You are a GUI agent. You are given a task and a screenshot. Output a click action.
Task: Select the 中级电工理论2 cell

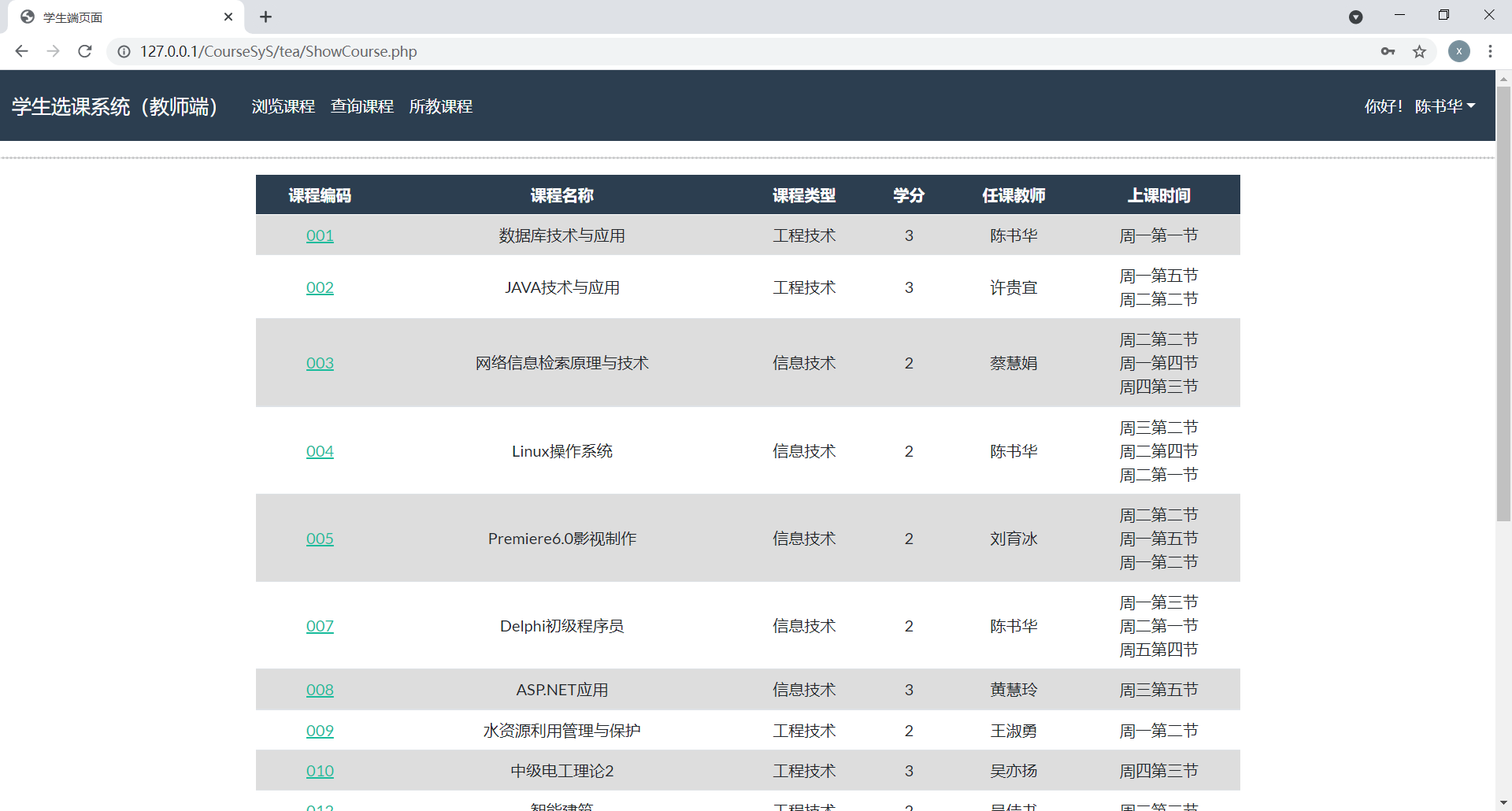click(x=562, y=771)
